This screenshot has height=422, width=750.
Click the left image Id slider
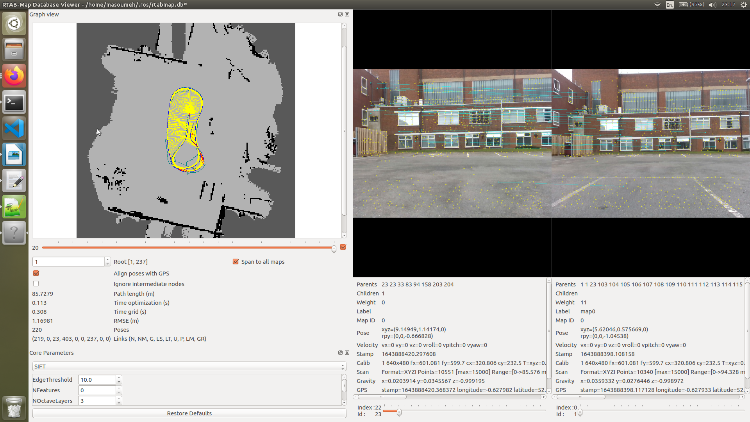point(399,413)
